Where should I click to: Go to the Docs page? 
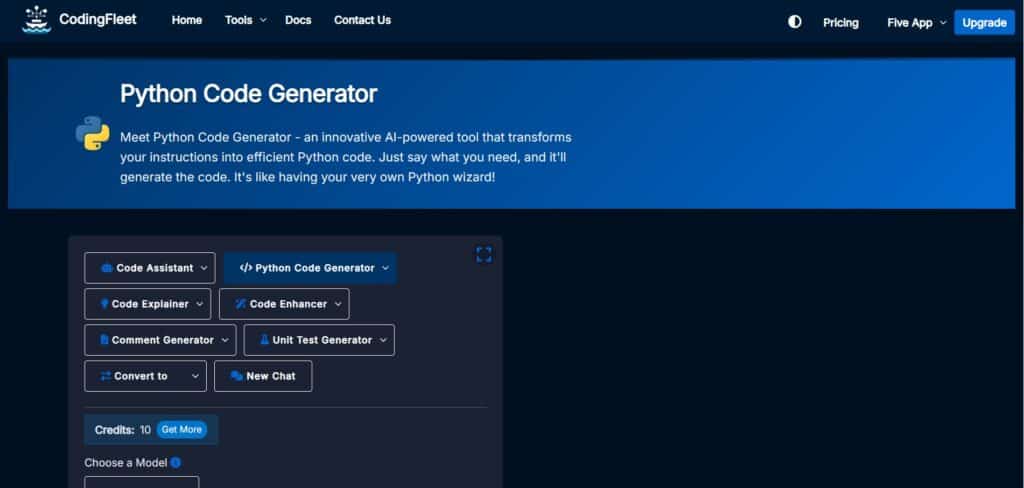[x=298, y=20]
